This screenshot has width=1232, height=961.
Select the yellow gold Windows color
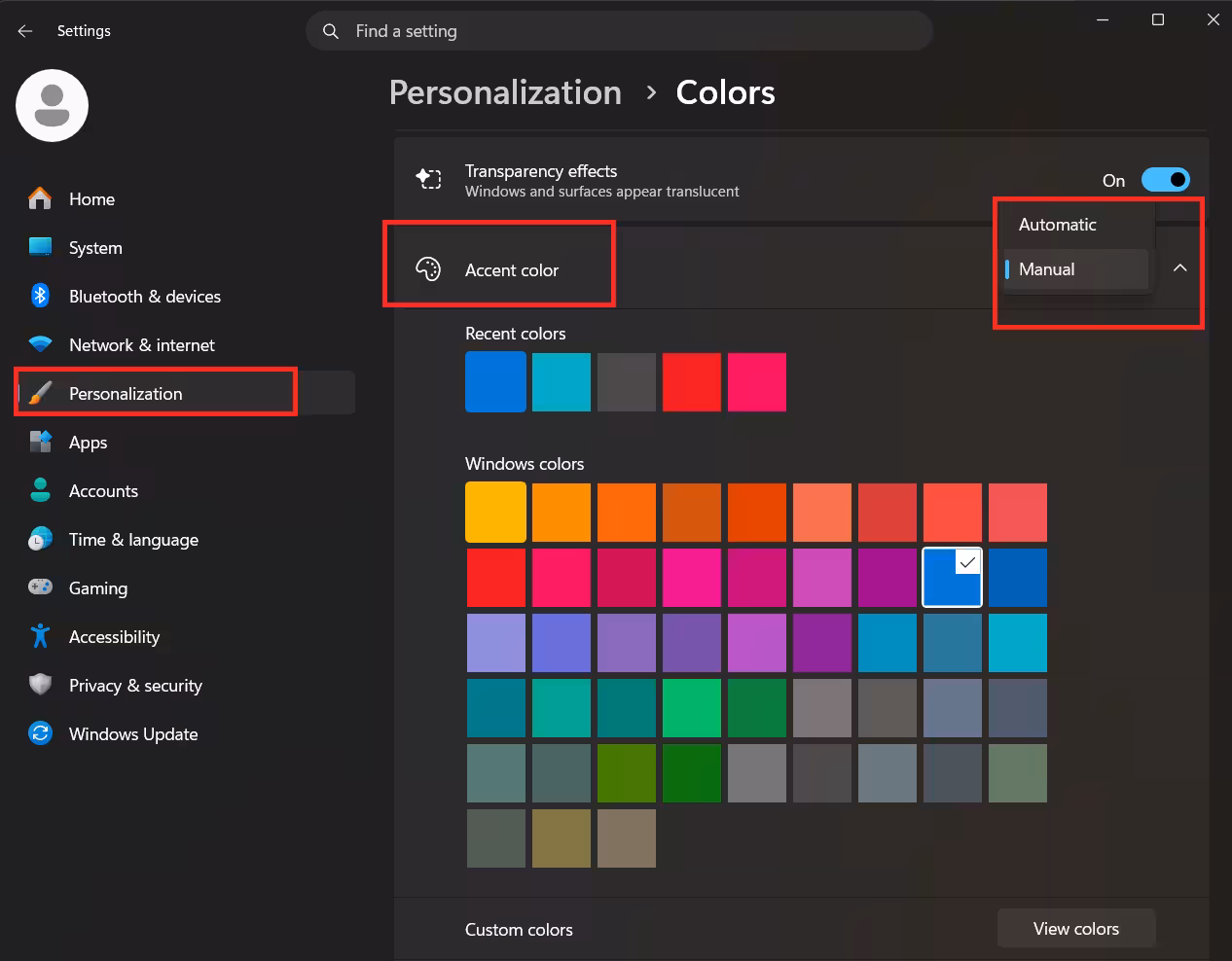tap(495, 512)
